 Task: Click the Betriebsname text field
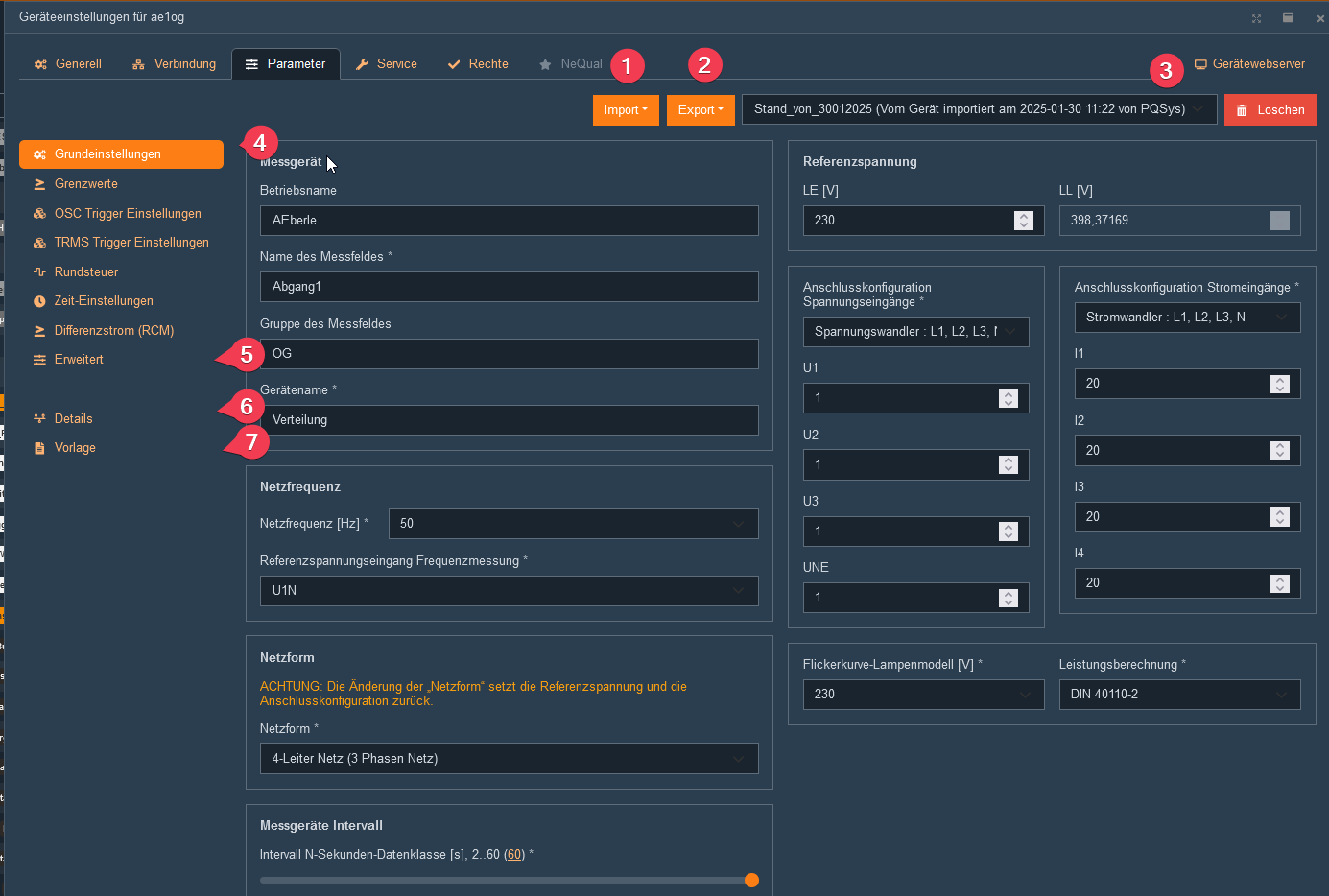(x=509, y=221)
